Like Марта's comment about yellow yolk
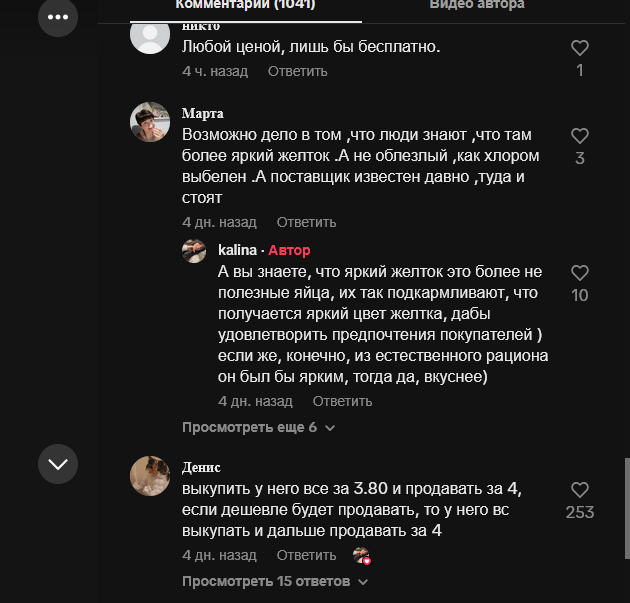This screenshot has height=603, width=630. click(579, 136)
